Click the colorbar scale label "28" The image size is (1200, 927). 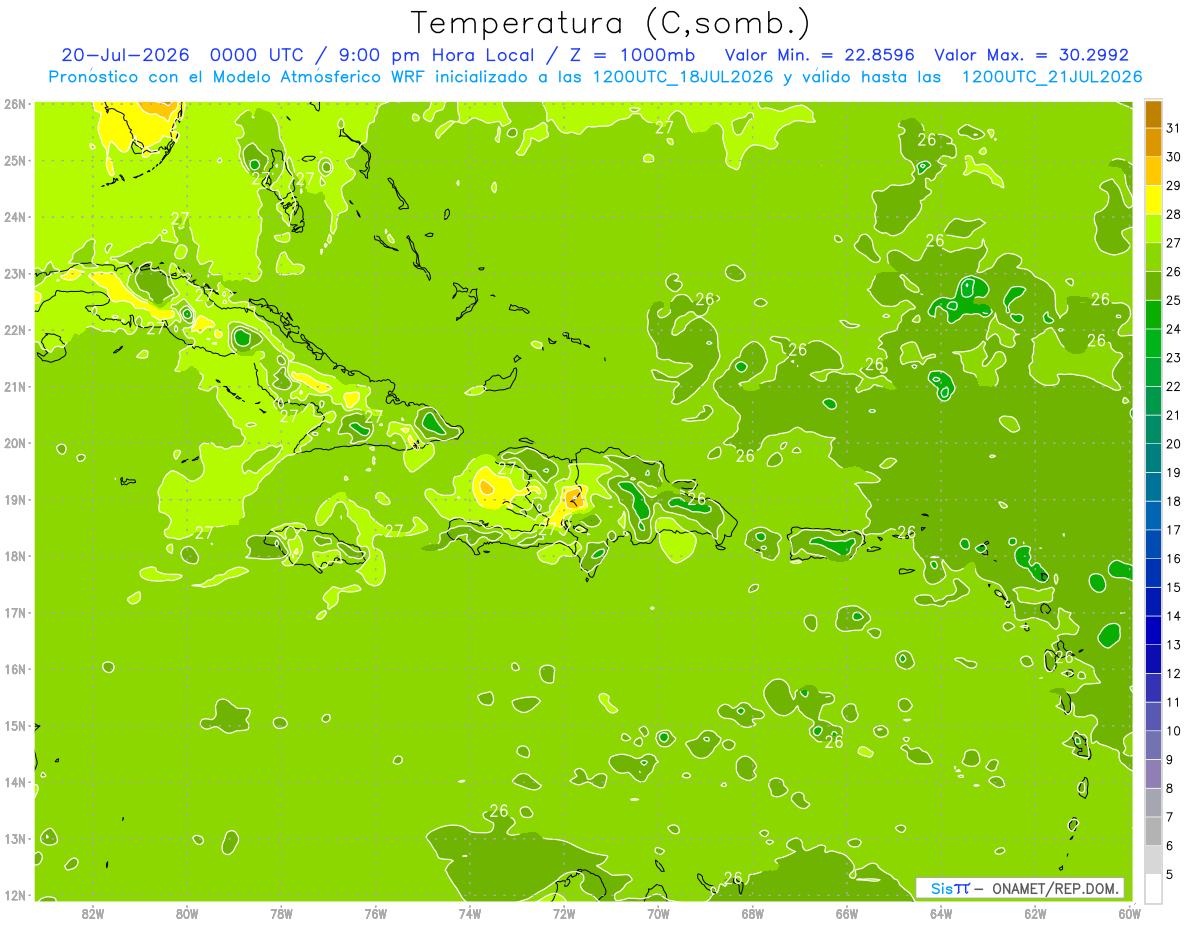[x=1173, y=214]
